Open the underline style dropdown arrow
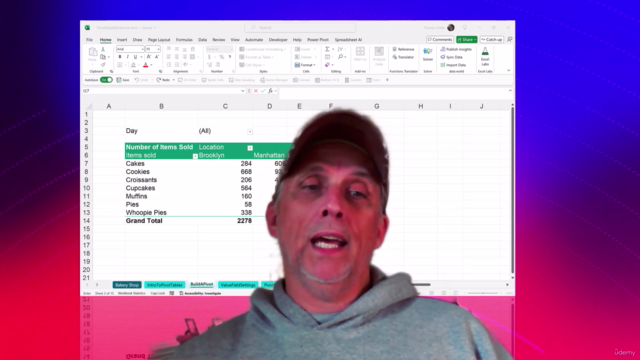 [141, 57]
